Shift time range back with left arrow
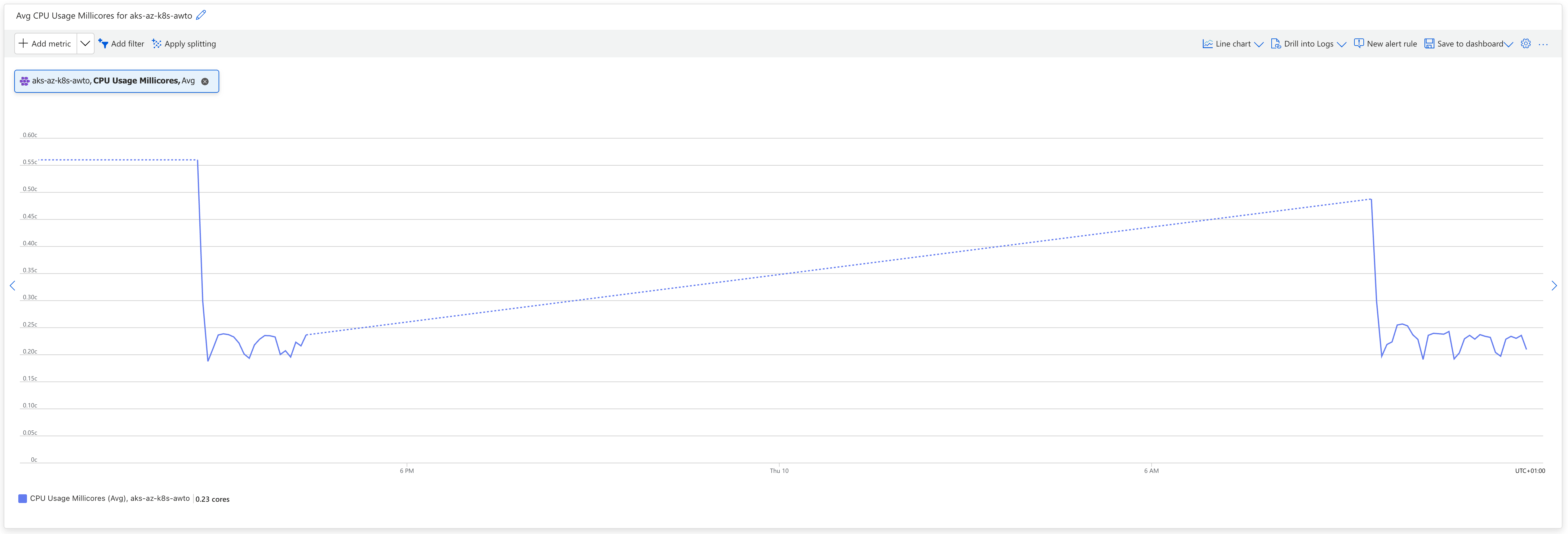The height and width of the screenshot is (534, 1568). coord(12,286)
